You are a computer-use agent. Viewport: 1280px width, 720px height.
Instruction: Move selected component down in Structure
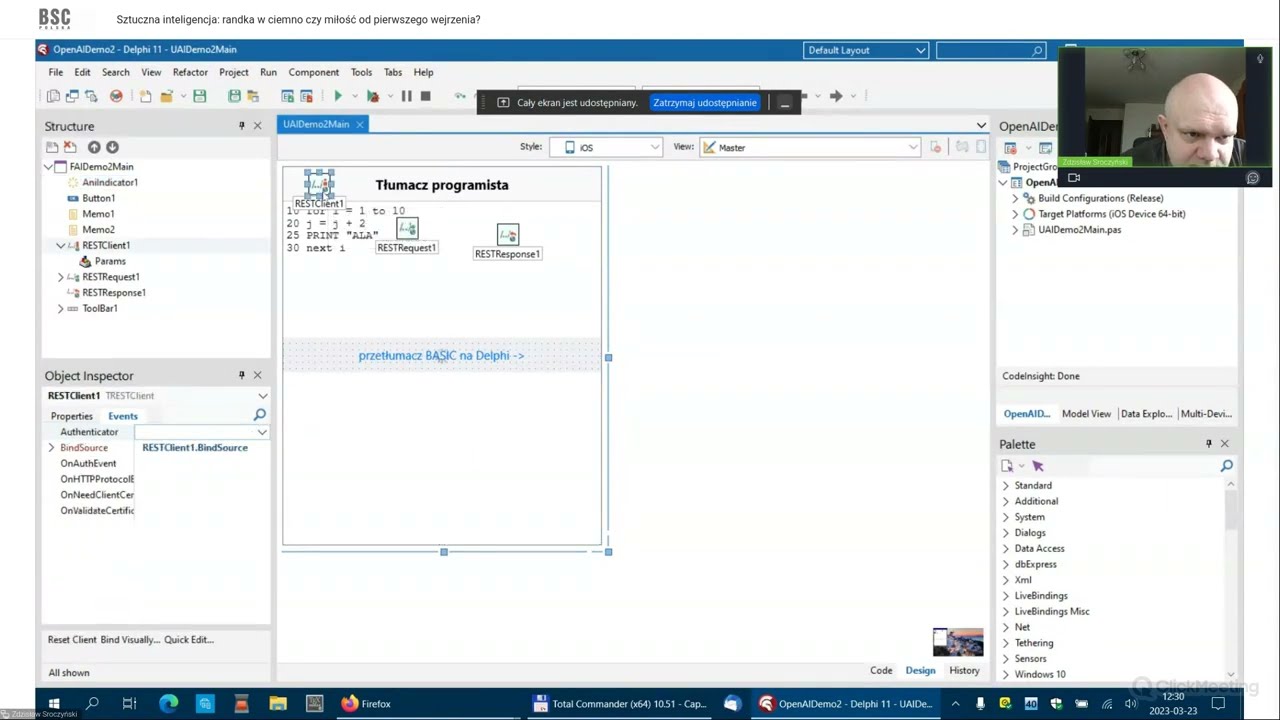click(112, 147)
